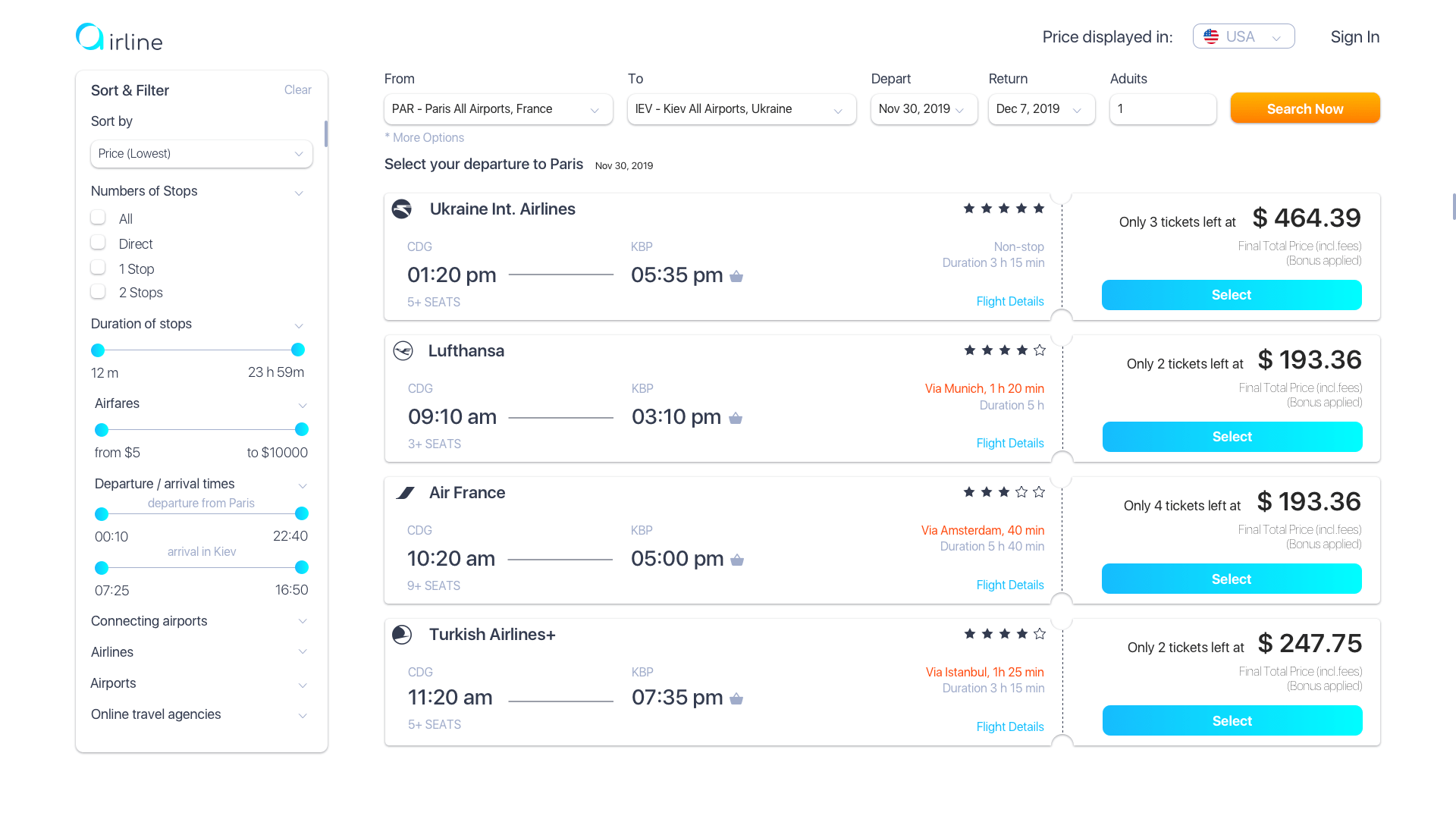The height and width of the screenshot is (819, 1456).
Task: Collapse the Numbers of Stops section
Action: click(299, 193)
